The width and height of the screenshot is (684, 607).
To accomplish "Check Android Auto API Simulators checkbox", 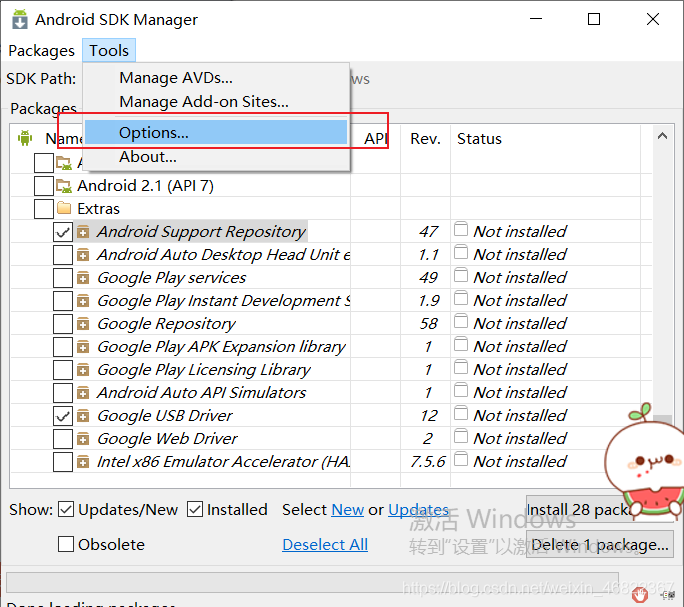I will 63,393.
